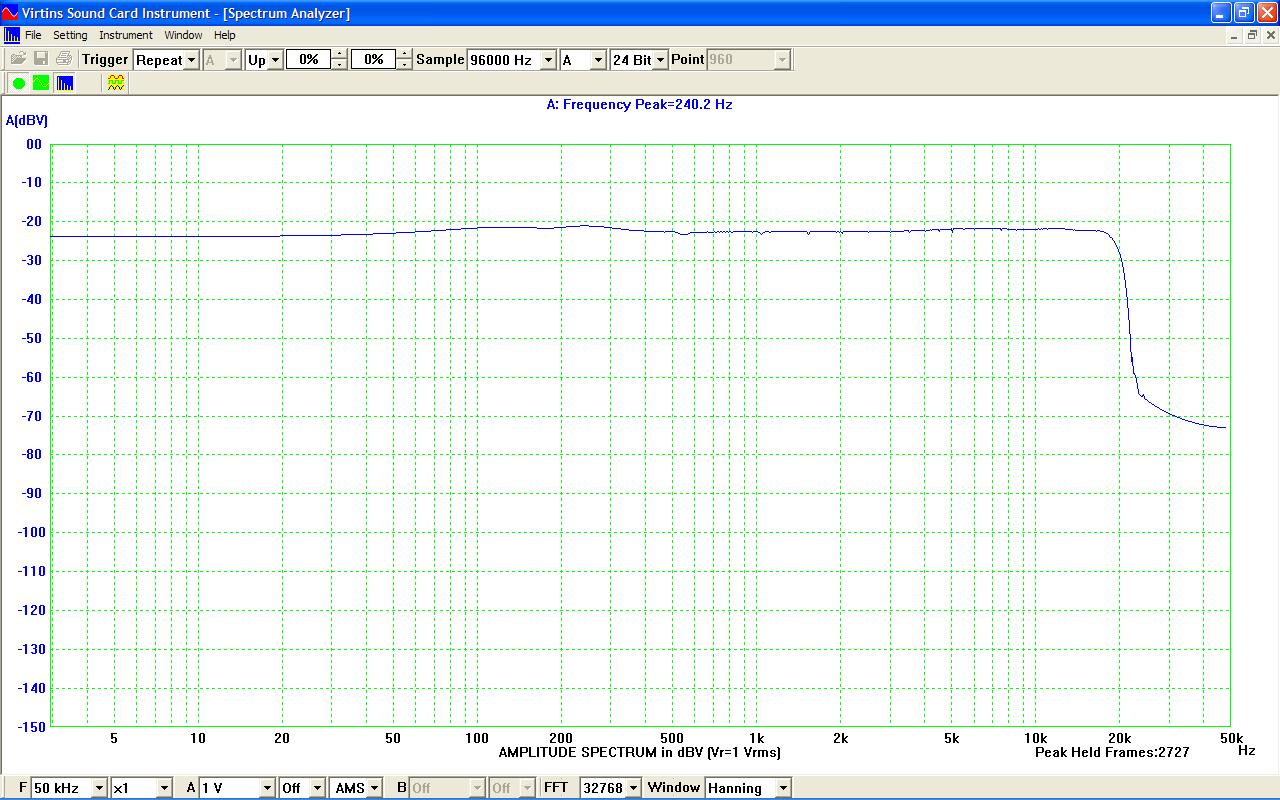Open the 24 Bit depth dropdown
This screenshot has height=800, width=1280.
[x=638, y=60]
